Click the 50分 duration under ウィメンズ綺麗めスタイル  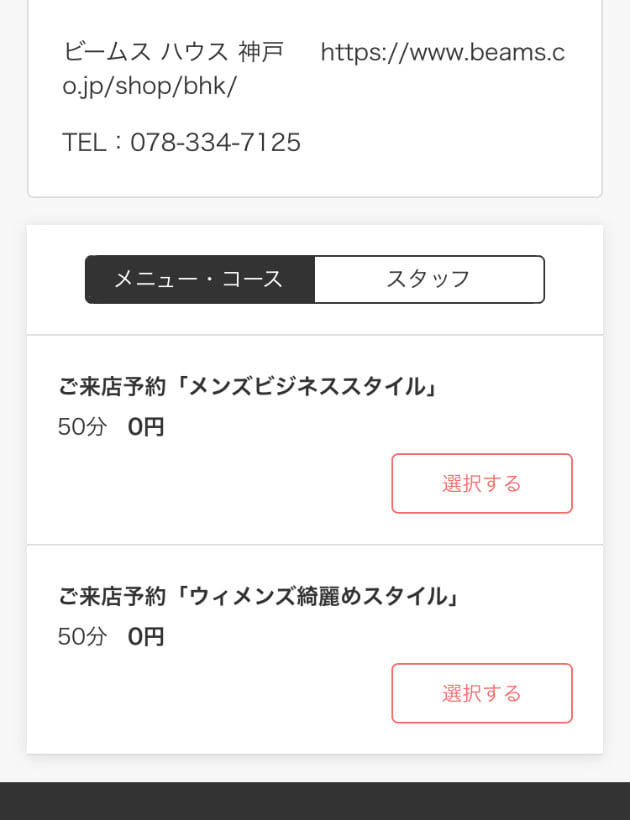82,637
